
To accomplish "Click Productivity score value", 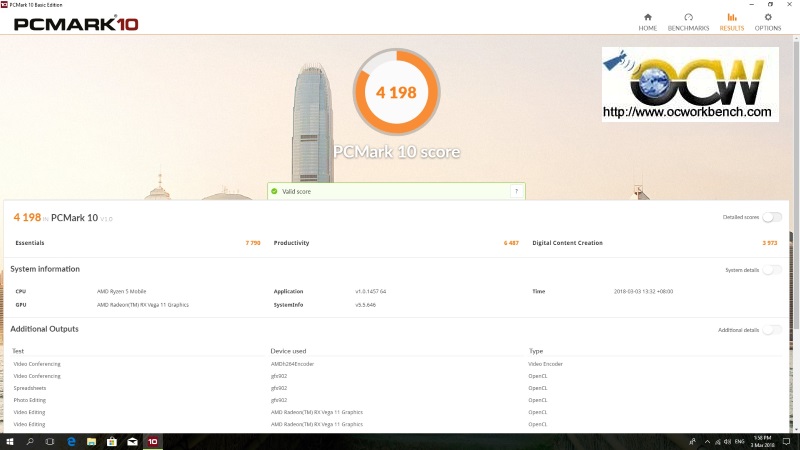I will [x=511, y=243].
